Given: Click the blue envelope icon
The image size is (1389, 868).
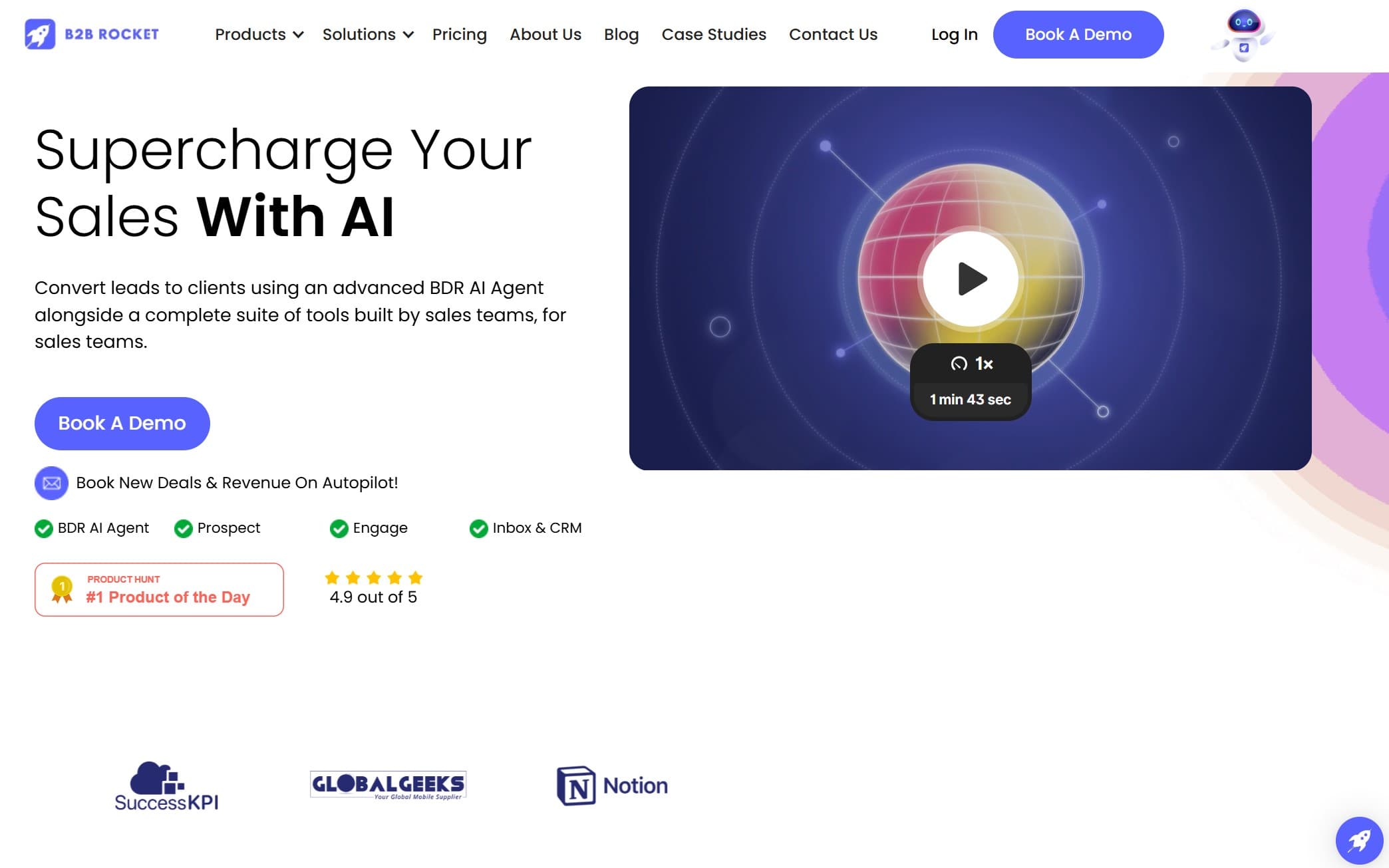Looking at the screenshot, I should coord(51,483).
